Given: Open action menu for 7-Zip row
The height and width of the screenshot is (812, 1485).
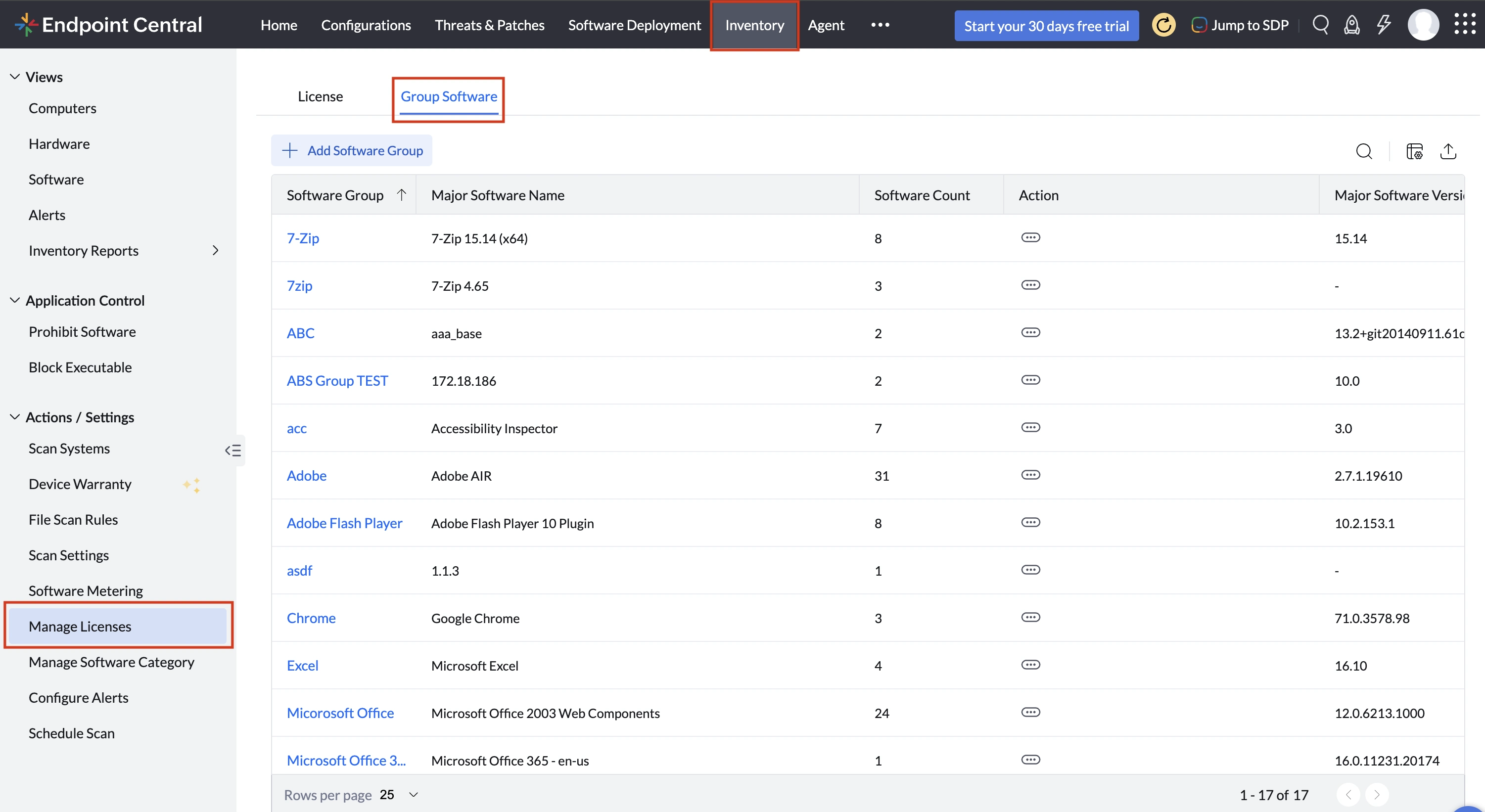Looking at the screenshot, I should [1030, 237].
